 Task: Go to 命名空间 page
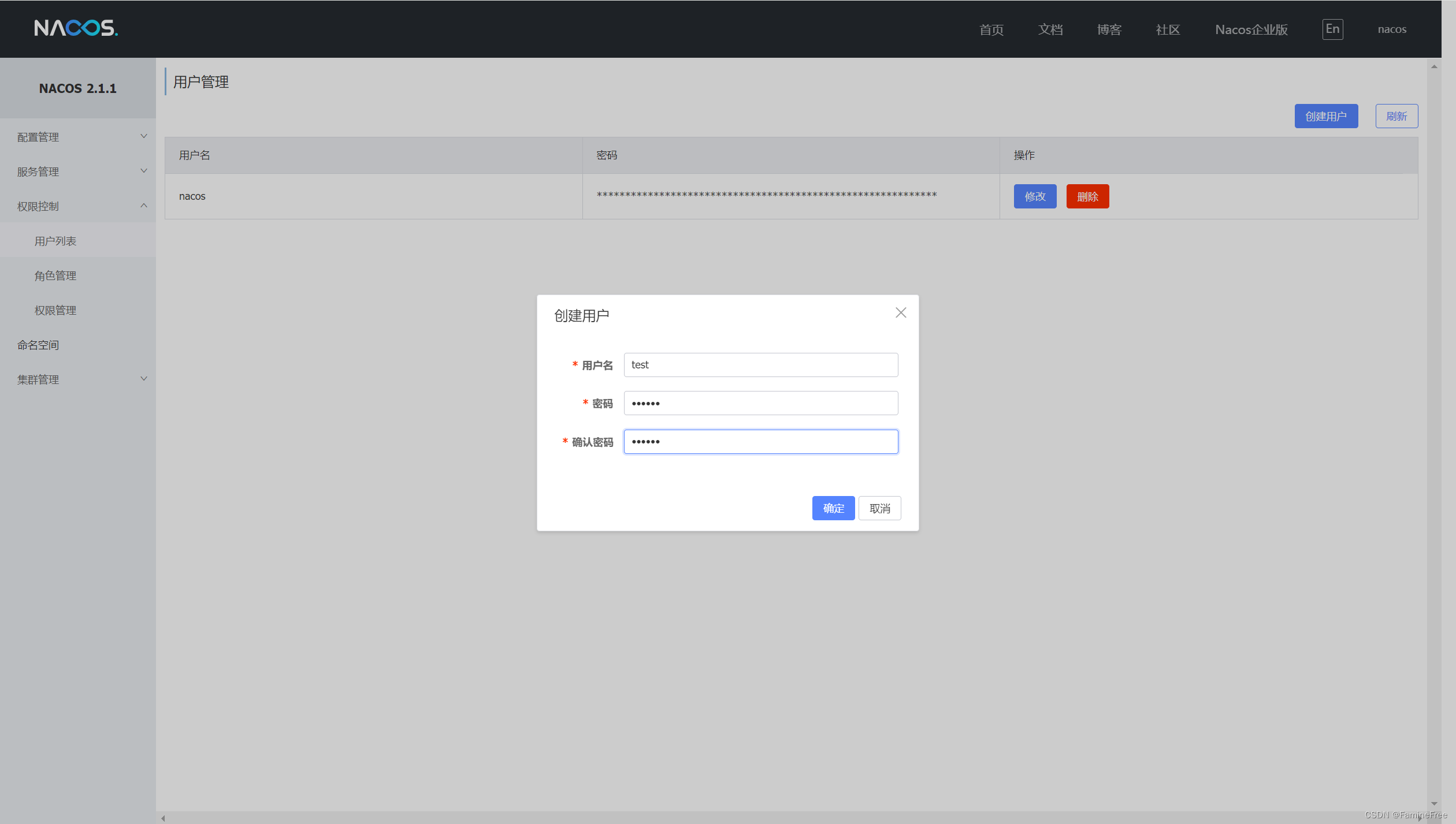click(38, 345)
